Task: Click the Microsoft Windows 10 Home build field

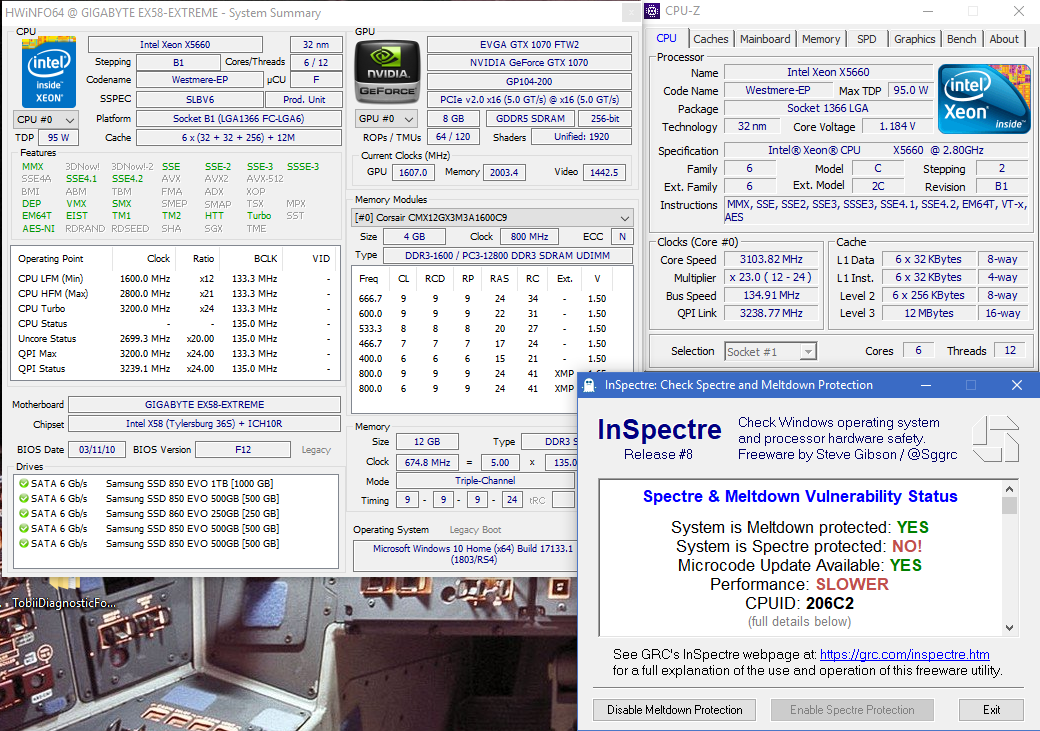Action: (465, 555)
